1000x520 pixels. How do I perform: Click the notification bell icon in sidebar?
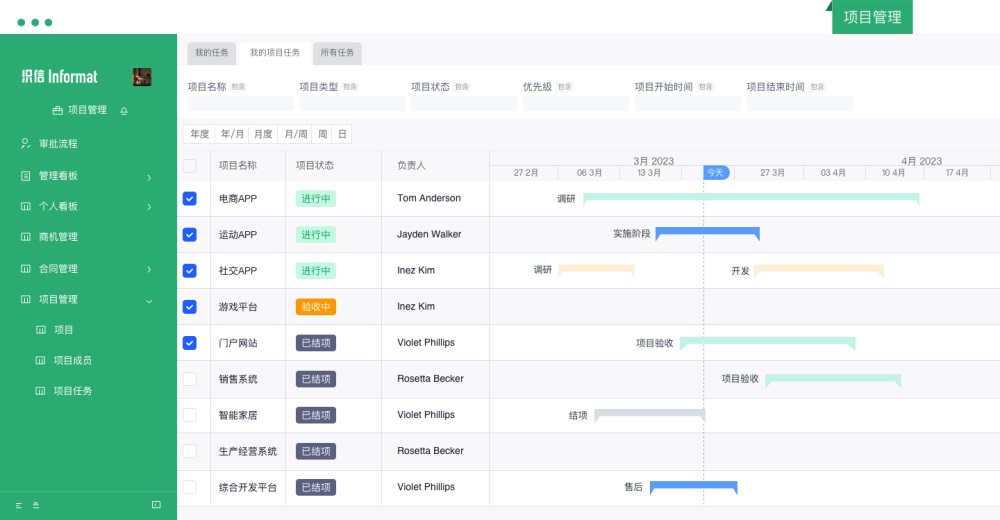coord(124,111)
